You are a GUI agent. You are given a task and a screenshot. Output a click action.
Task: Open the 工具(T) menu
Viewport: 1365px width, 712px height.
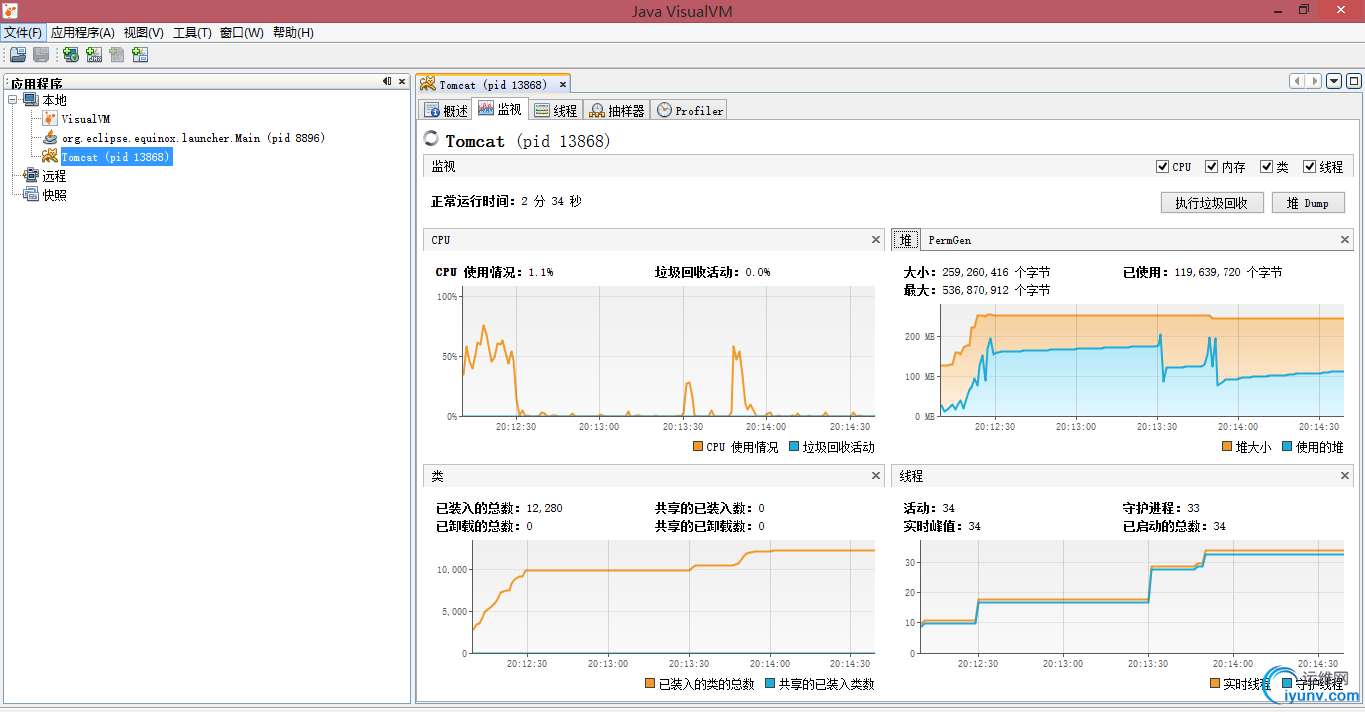(x=192, y=32)
